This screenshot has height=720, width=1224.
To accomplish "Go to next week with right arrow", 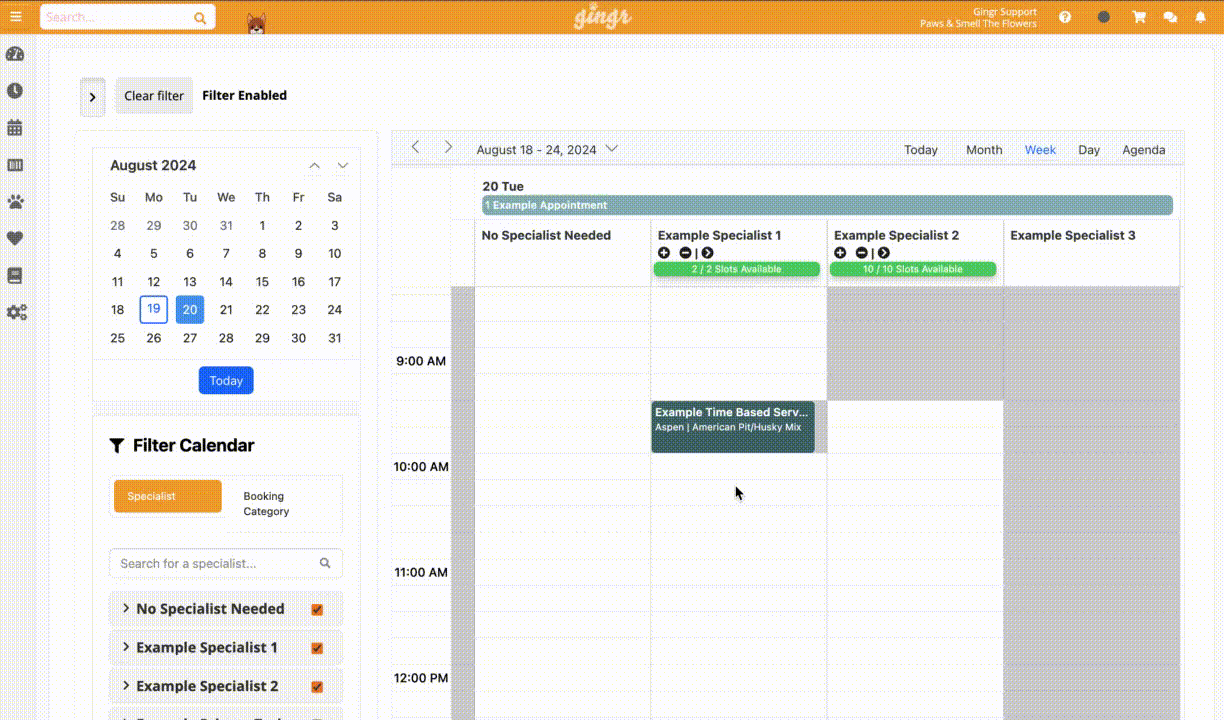I will pyautogui.click(x=448, y=147).
